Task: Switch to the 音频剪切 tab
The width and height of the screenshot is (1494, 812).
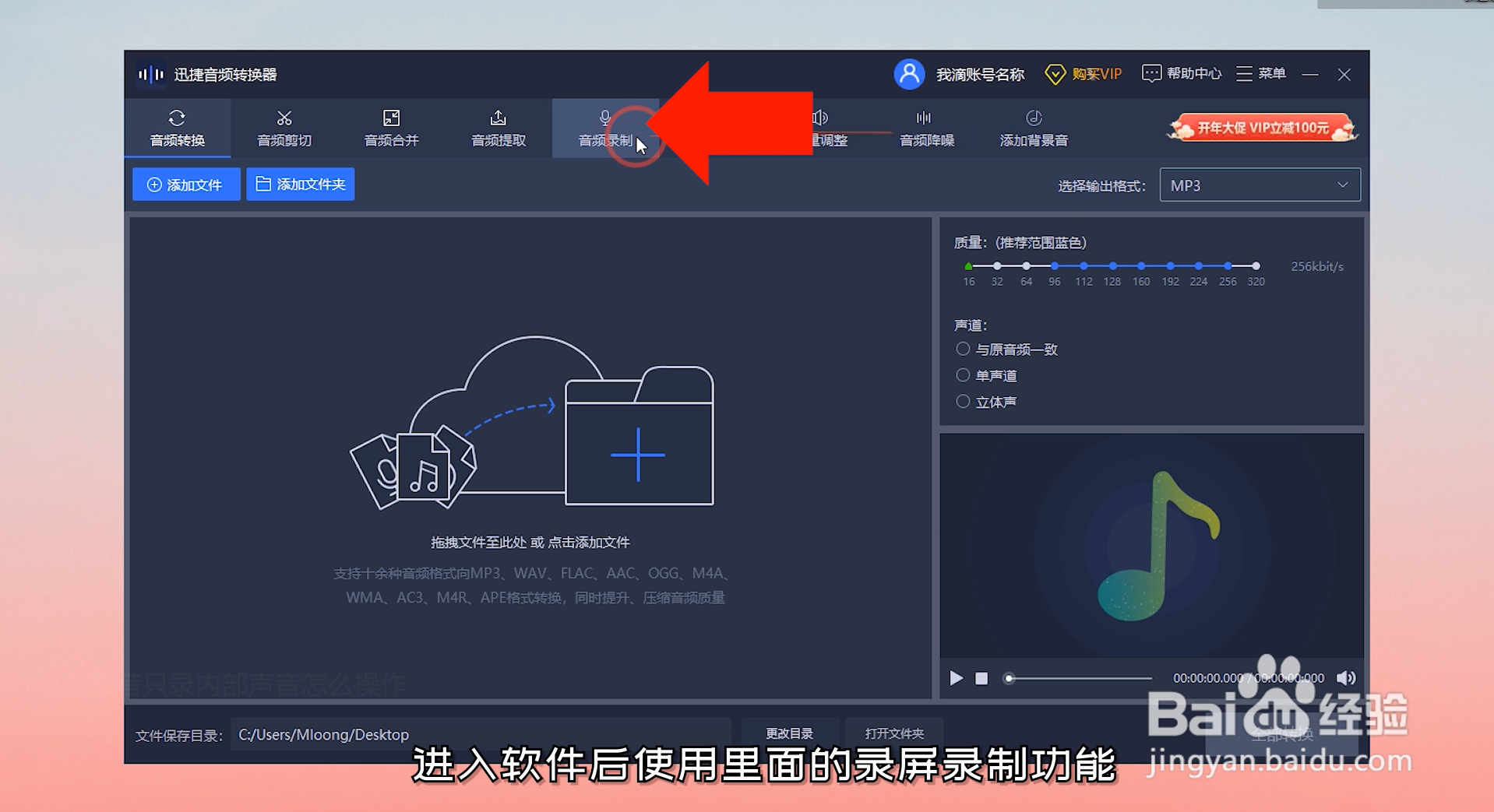Action: (284, 128)
